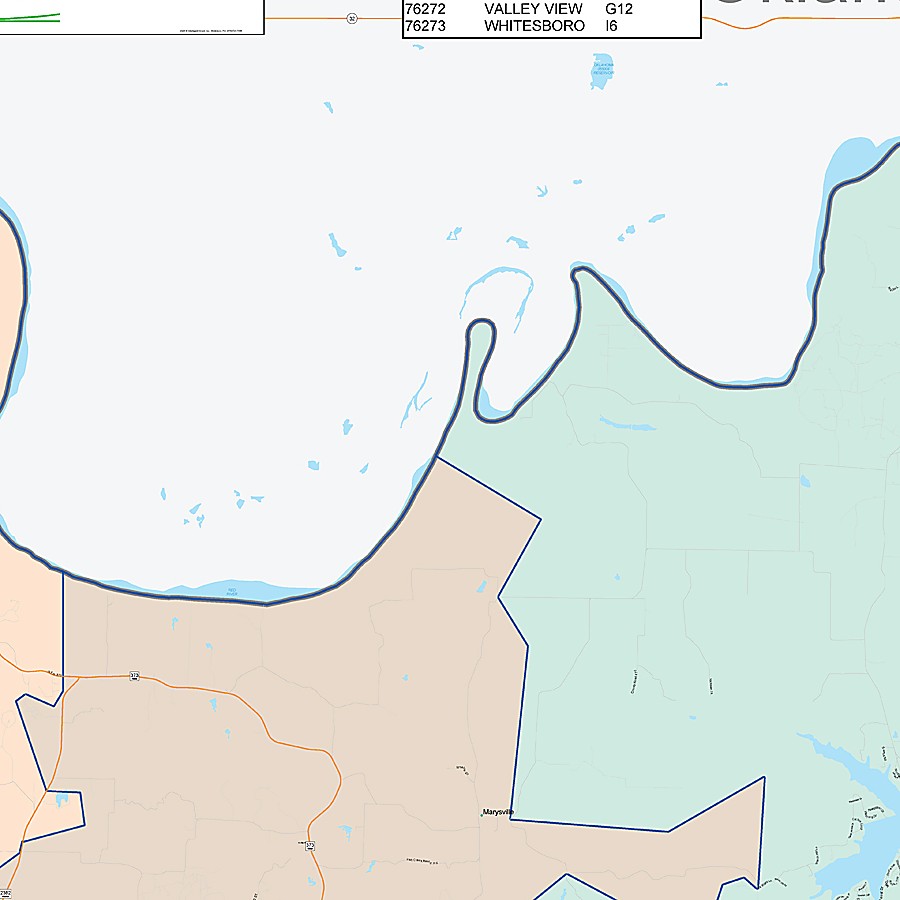Click the route 373 shield nearest Red River
The height and width of the screenshot is (900, 900).
tap(134, 676)
